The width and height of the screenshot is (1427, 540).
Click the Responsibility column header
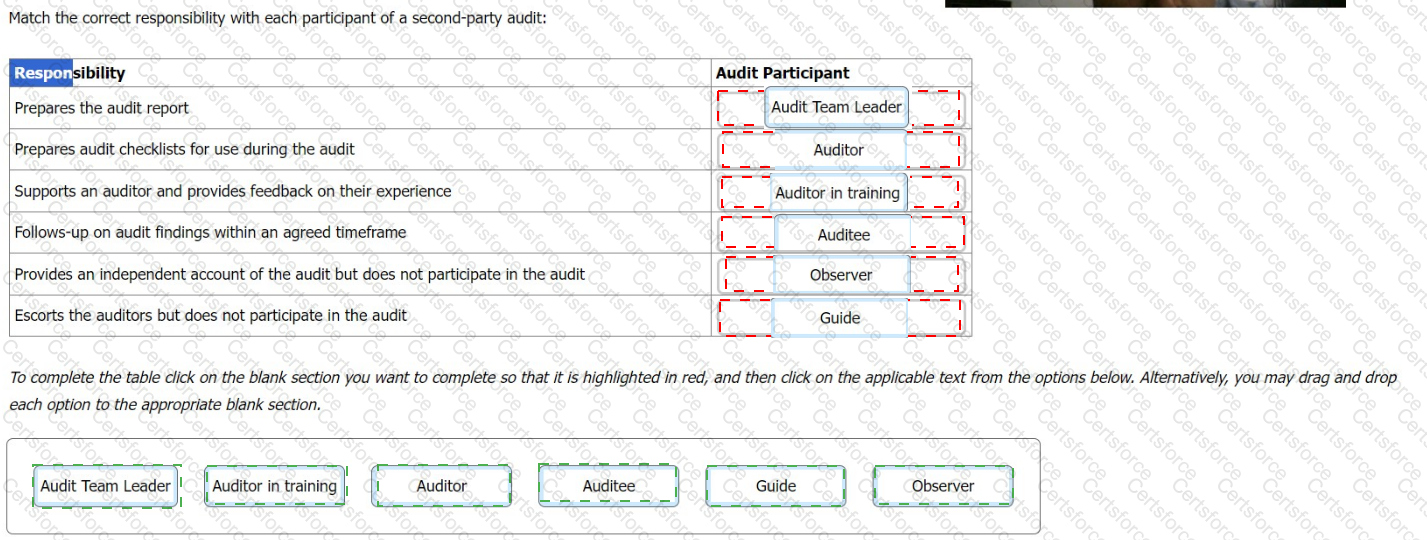[69, 73]
